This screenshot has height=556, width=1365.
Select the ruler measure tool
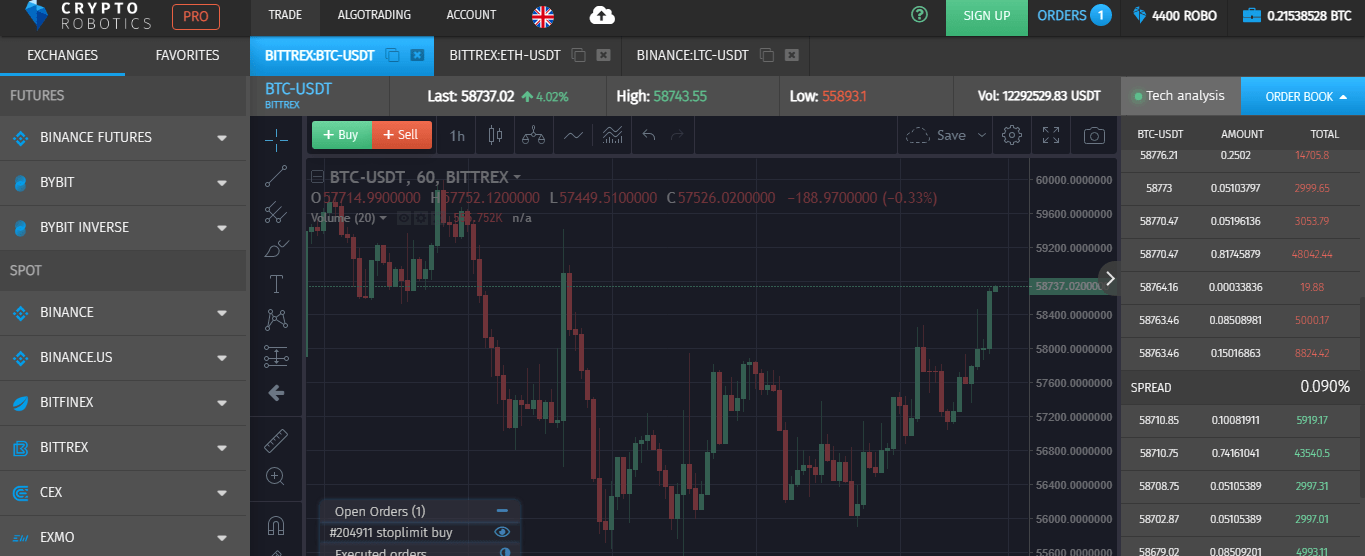click(276, 440)
